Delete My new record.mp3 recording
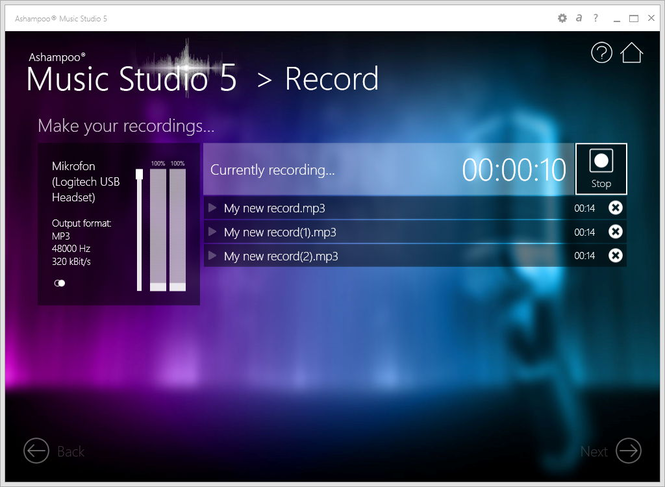Image resolution: width=665 pixels, height=487 pixels. [x=615, y=208]
